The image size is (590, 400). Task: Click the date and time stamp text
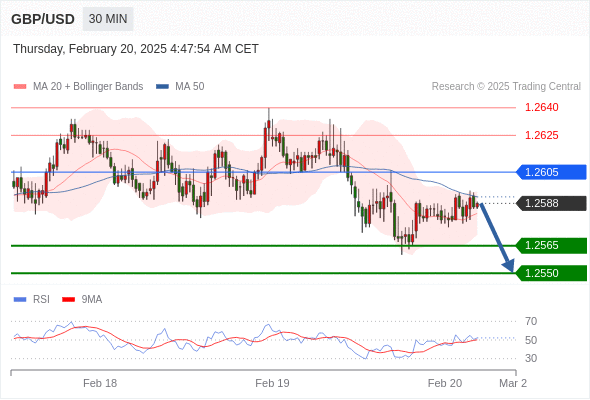click(x=136, y=49)
